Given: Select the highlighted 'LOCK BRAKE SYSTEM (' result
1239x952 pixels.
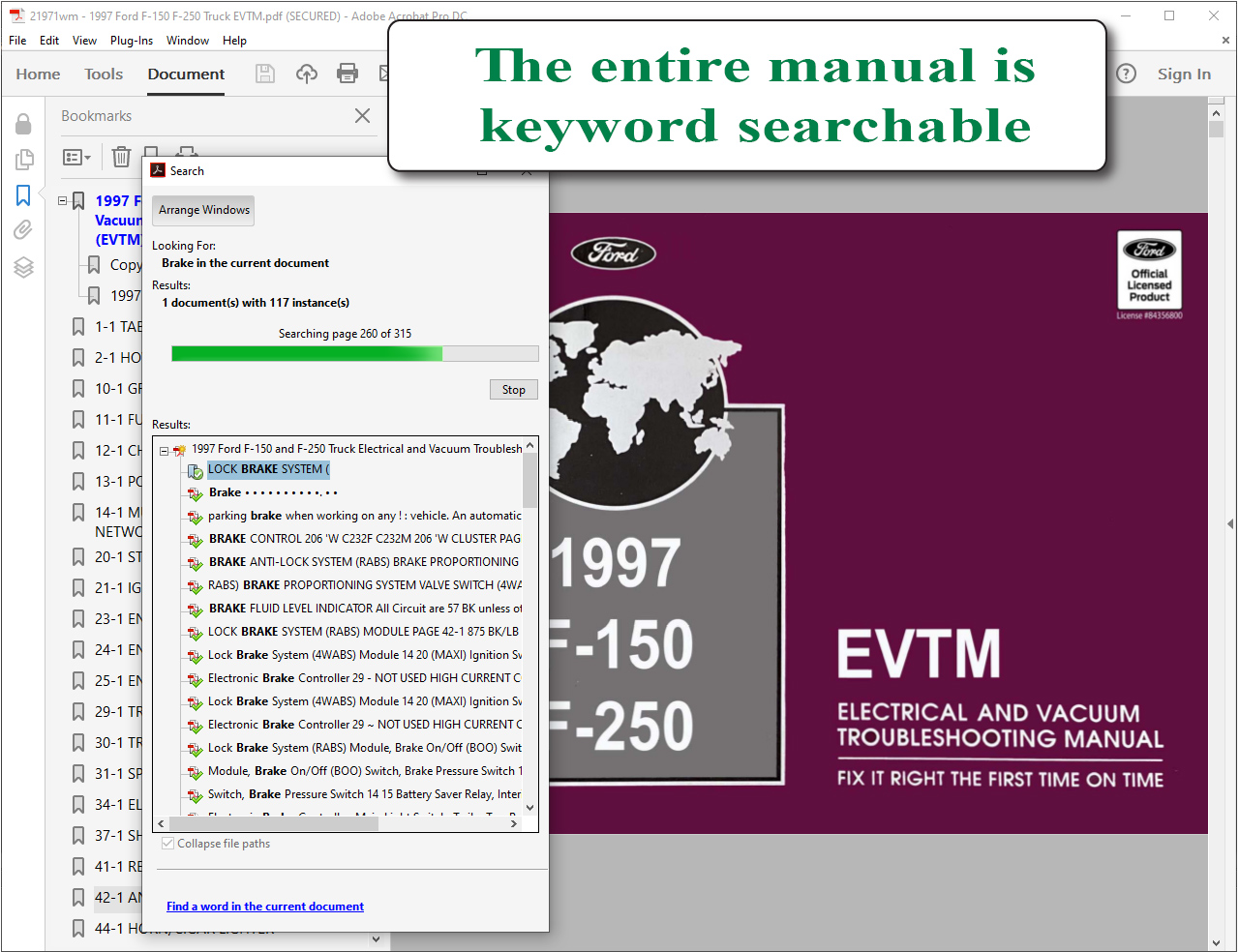Looking at the screenshot, I should point(268,469).
